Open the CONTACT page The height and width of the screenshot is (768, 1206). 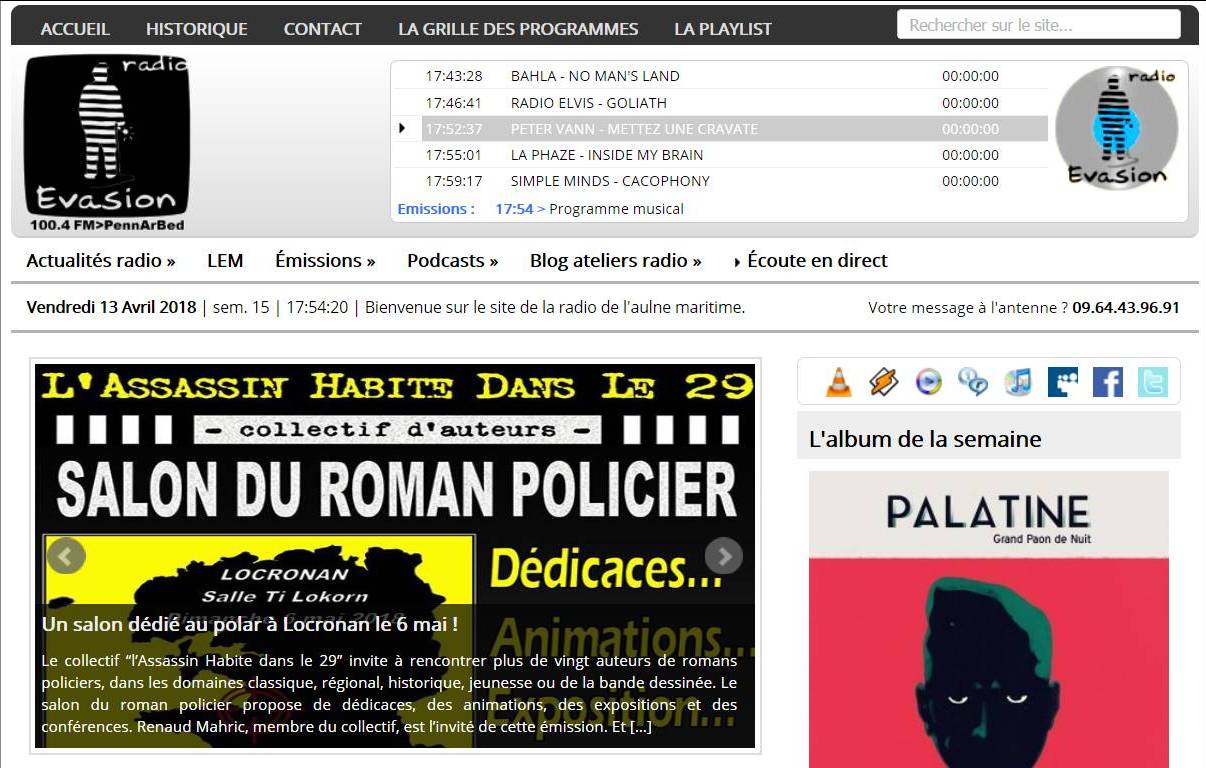coord(323,29)
